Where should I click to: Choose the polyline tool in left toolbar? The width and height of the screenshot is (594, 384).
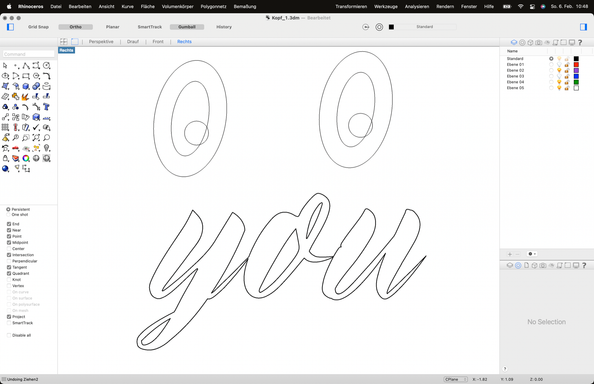pyautogui.click(x=26, y=66)
